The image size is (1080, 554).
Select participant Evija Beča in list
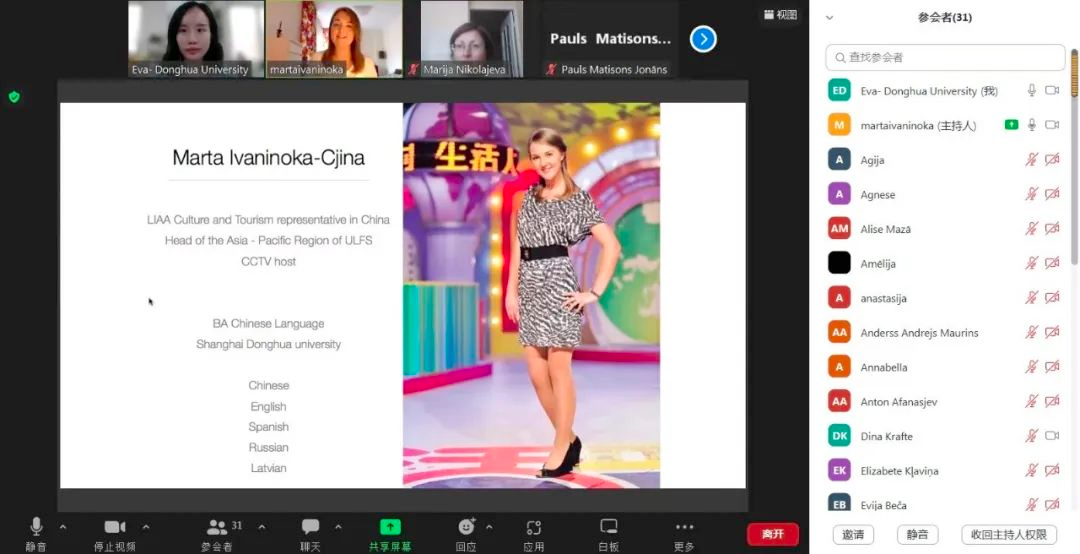click(x=944, y=502)
